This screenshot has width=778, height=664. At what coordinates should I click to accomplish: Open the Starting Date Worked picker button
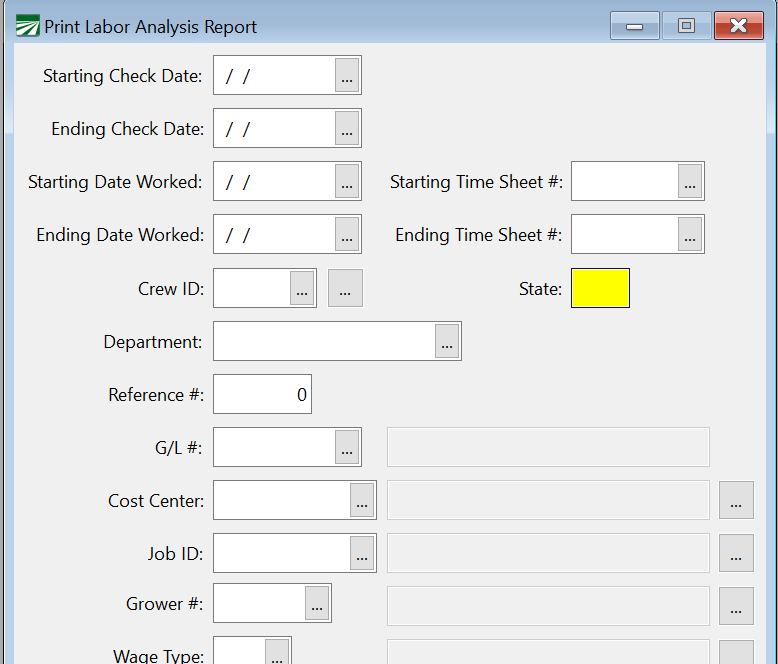pyautogui.click(x=347, y=182)
